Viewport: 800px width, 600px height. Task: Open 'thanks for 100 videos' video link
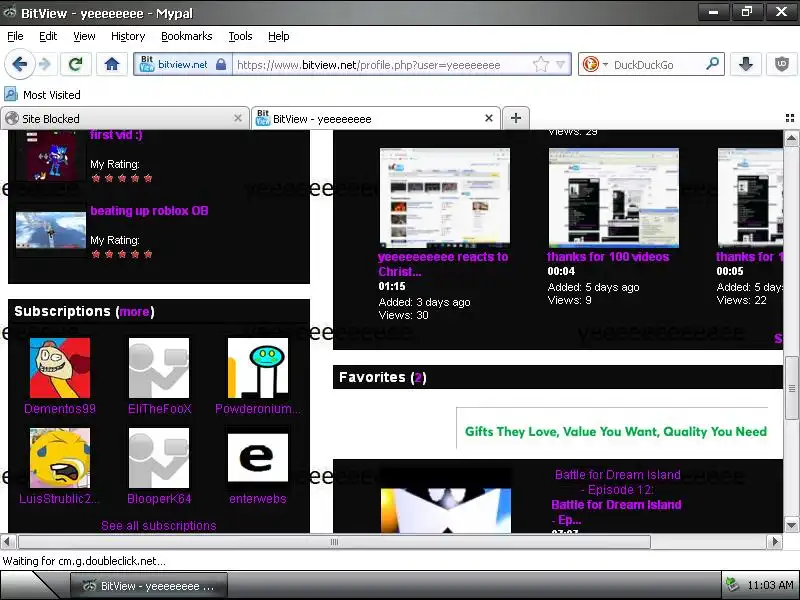(x=608, y=257)
